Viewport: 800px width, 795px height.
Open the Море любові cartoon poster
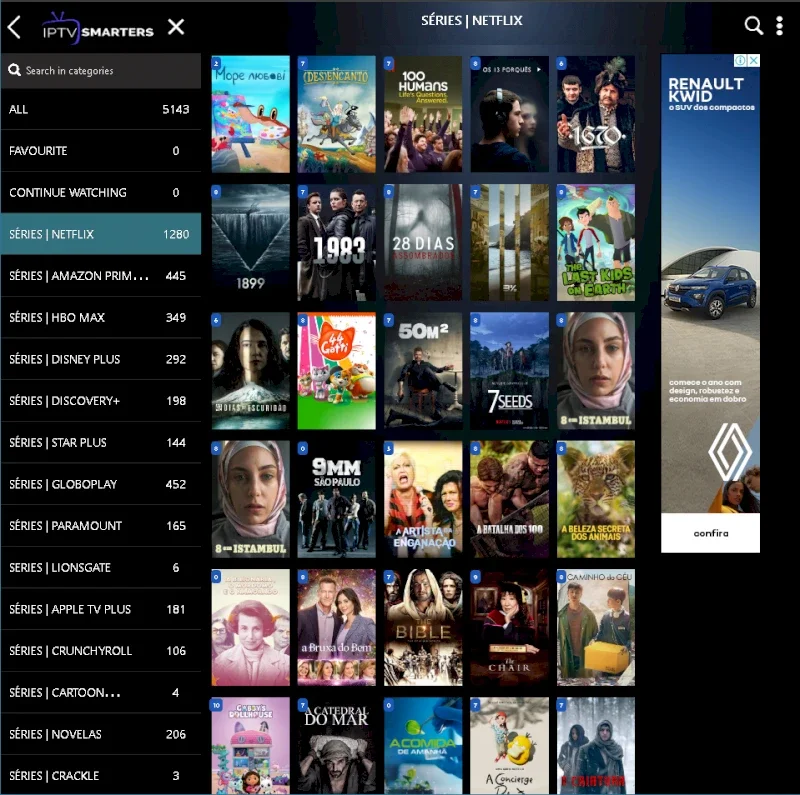[x=251, y=114]
